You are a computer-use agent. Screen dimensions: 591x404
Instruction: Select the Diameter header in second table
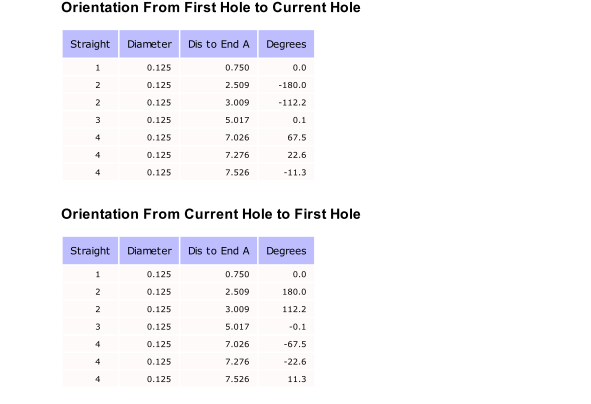149,251
